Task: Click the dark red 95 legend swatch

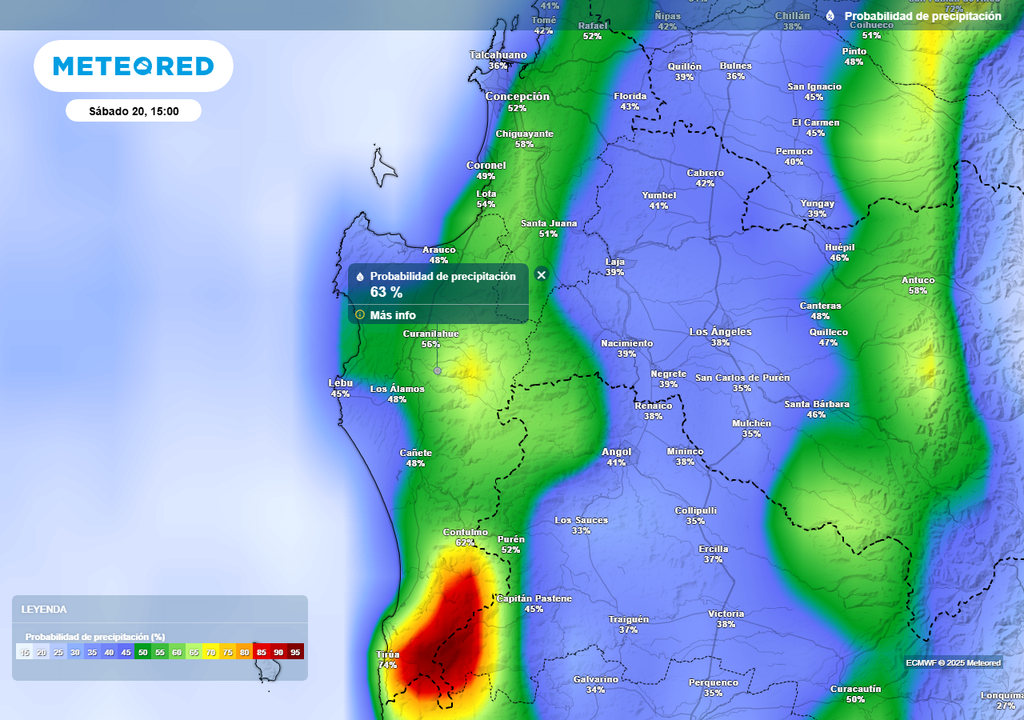Action: coord(295,652)
